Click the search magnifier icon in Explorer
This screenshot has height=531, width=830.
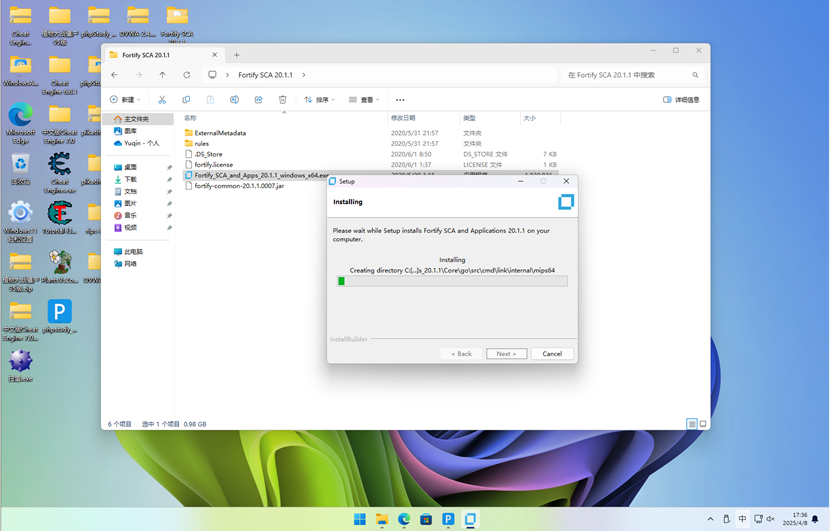pyautogui.click(x=695, y=75)
